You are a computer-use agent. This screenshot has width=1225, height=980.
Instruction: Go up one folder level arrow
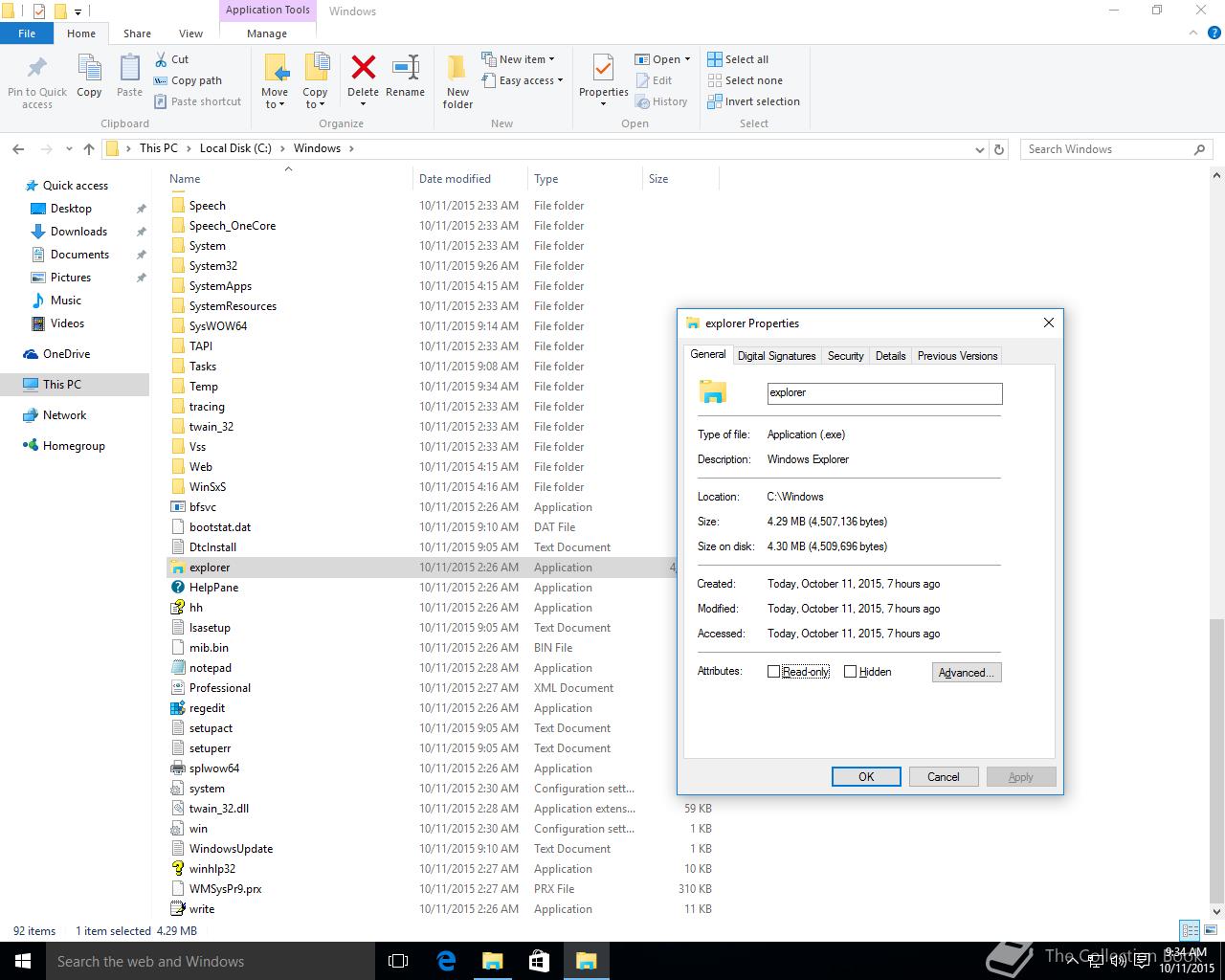point(89,149)
